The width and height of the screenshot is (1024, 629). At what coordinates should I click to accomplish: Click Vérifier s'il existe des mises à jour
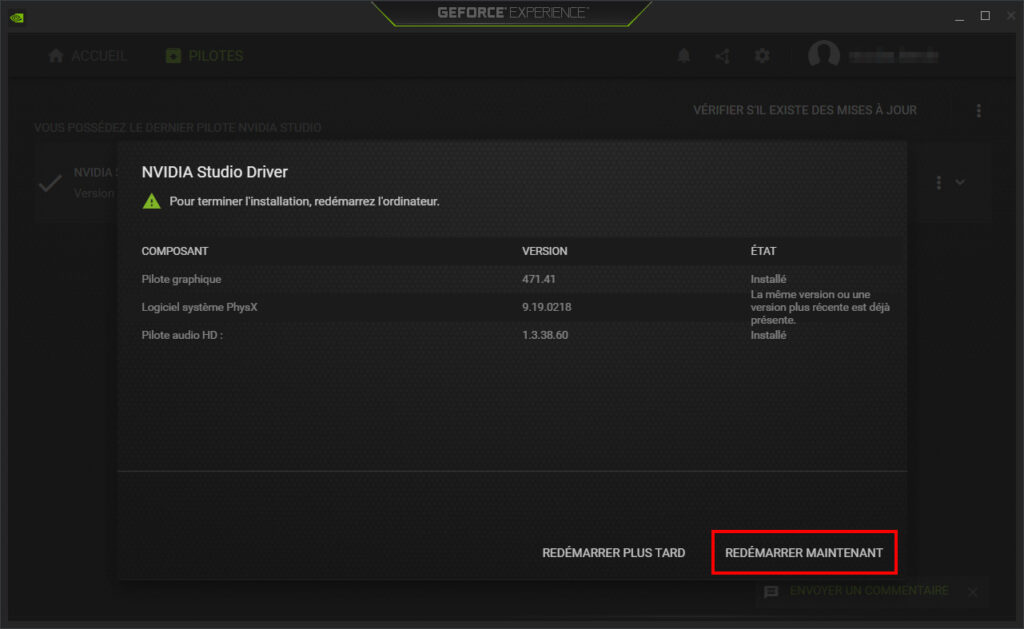[x=805, y=110]
